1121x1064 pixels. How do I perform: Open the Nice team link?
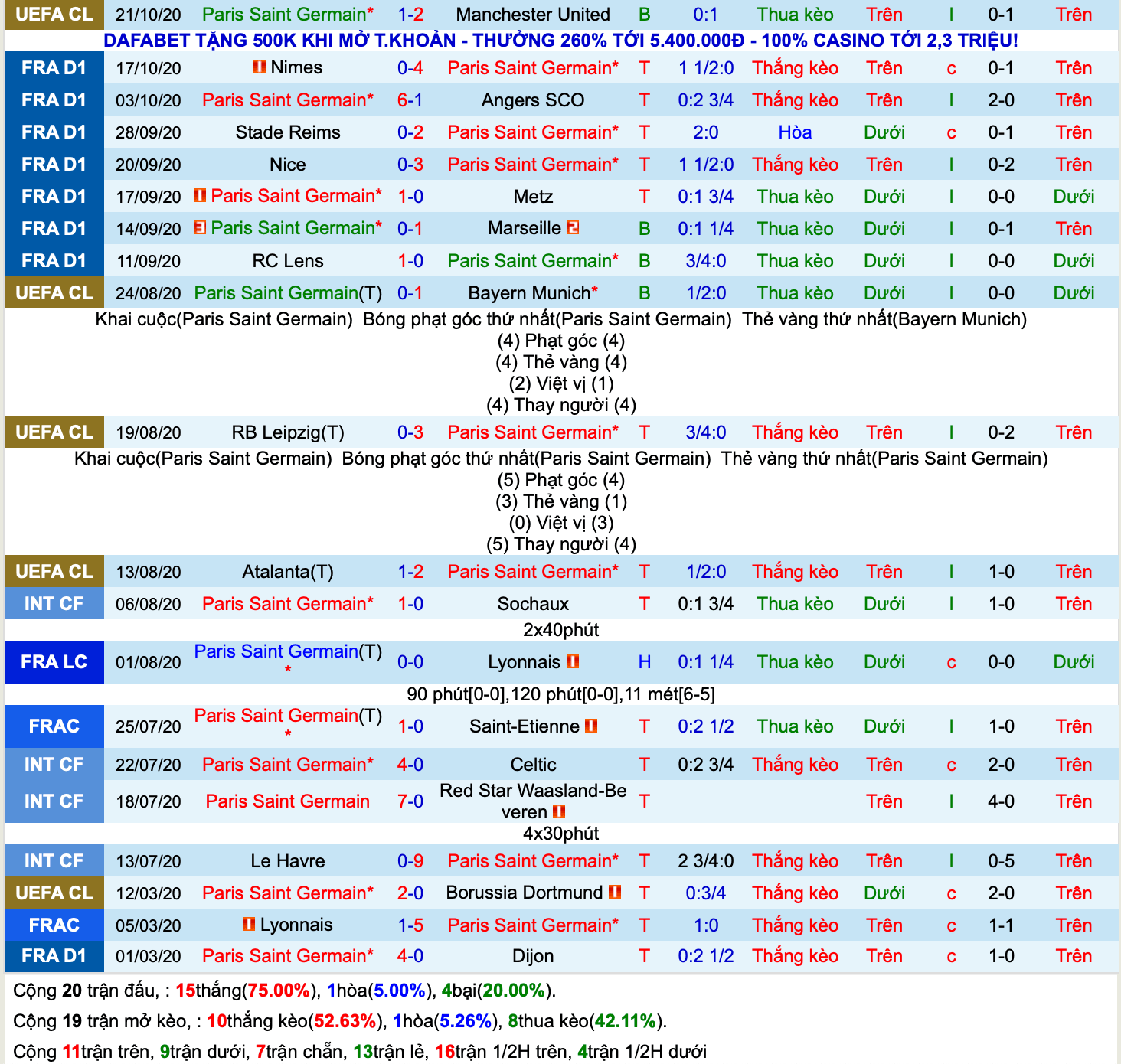click(288, 165)
